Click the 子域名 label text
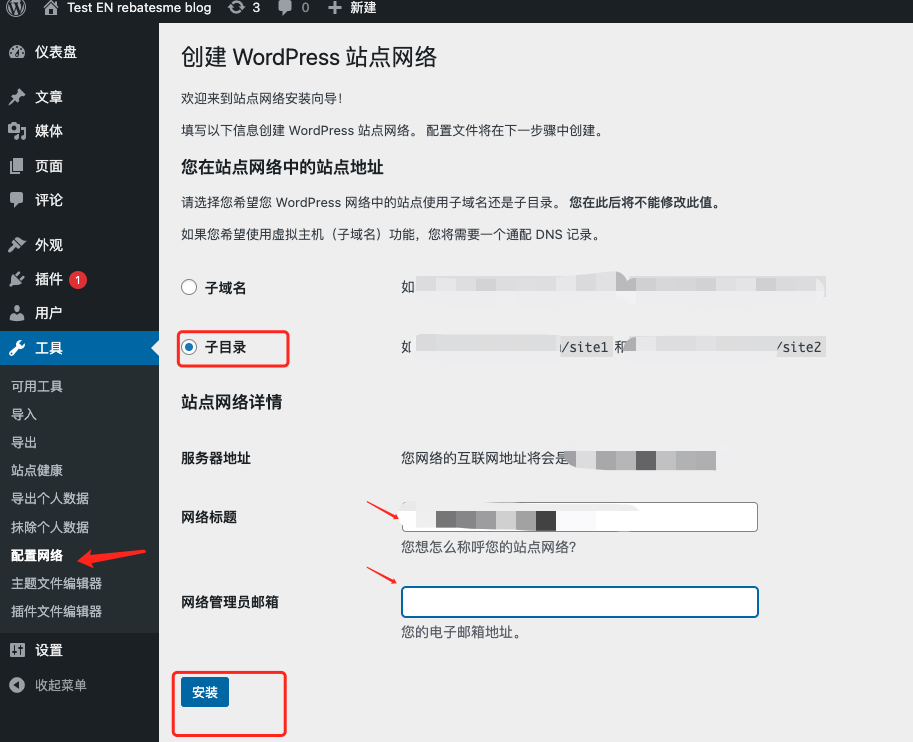Image resolution: width=913 pixels, height=742 pixels. coord(225,287)
